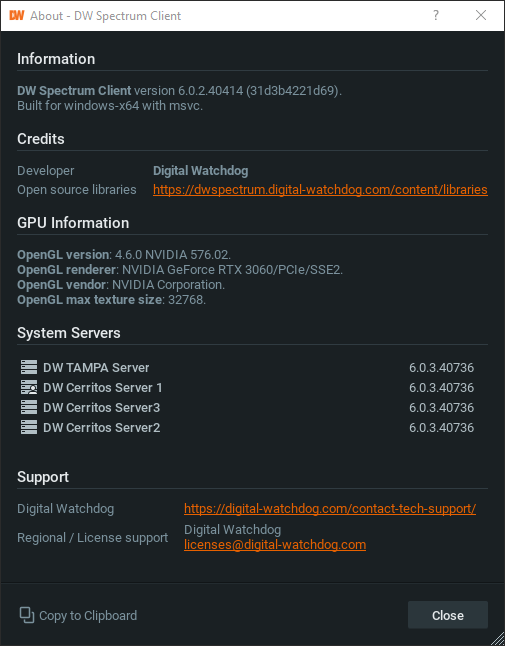The width and height of the screenshot is (505, 646).
Task: Click the About - DW Spectrum Client title
Action: [x=106, y=16]
